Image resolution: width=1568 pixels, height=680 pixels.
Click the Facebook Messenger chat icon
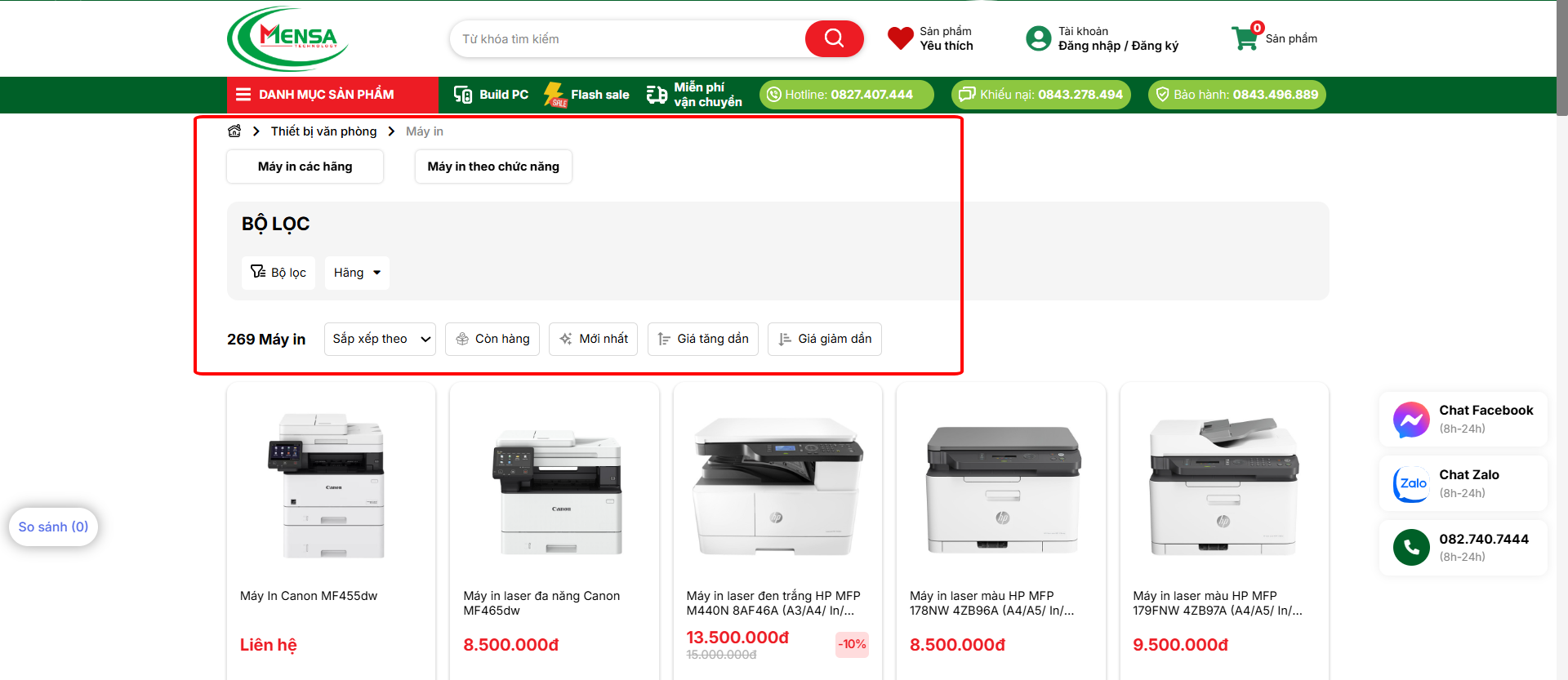pos(1411,420)
